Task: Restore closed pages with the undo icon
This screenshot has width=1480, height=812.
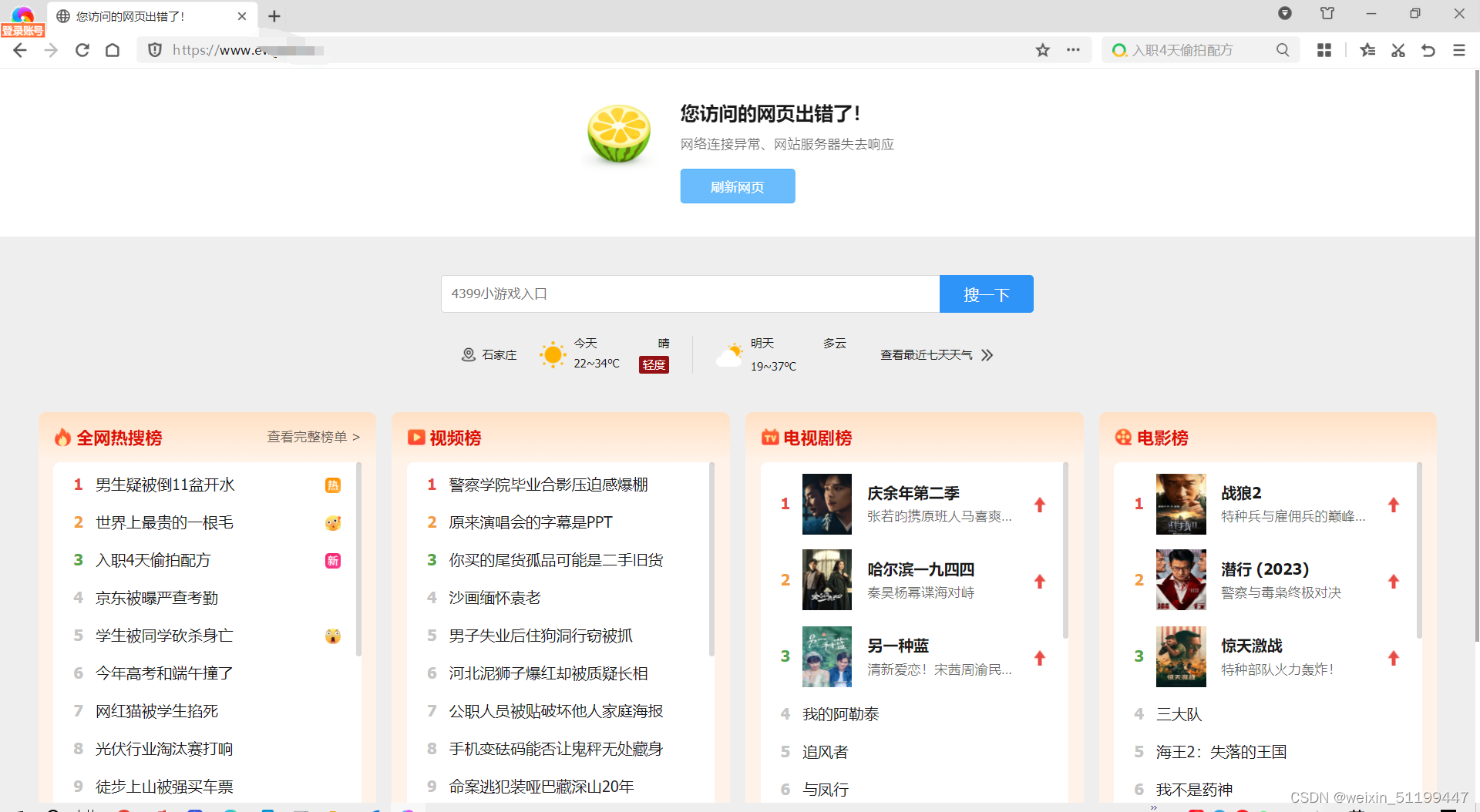Action: point(1428,50)
